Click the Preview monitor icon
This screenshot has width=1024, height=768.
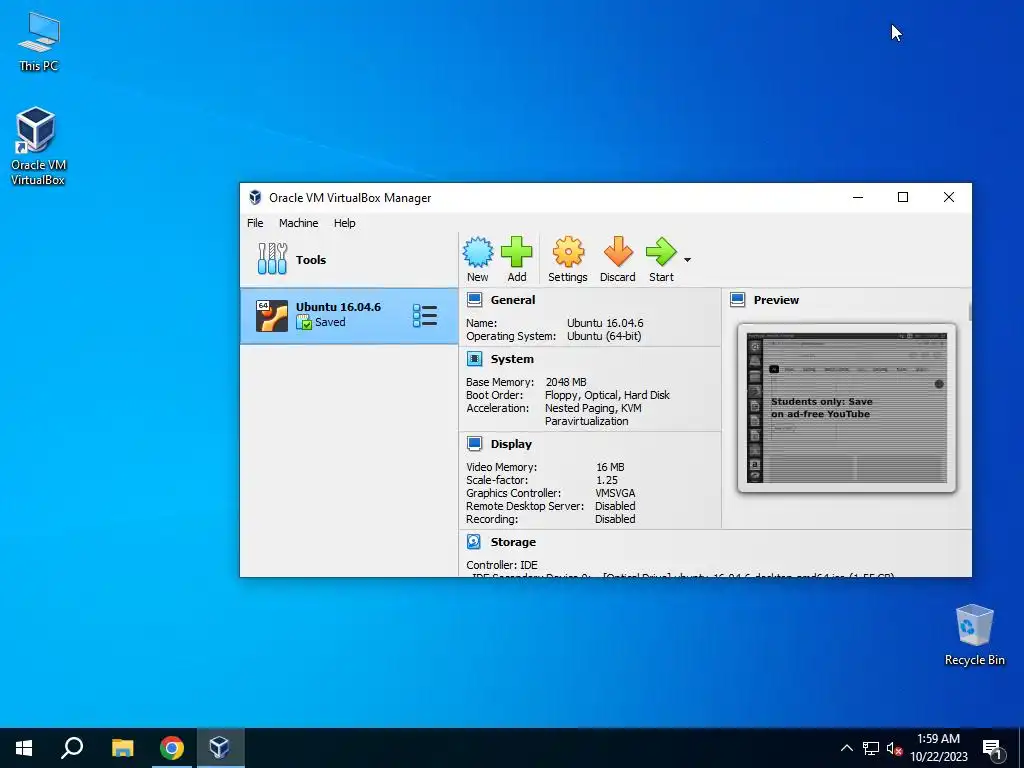click(737, 300)
